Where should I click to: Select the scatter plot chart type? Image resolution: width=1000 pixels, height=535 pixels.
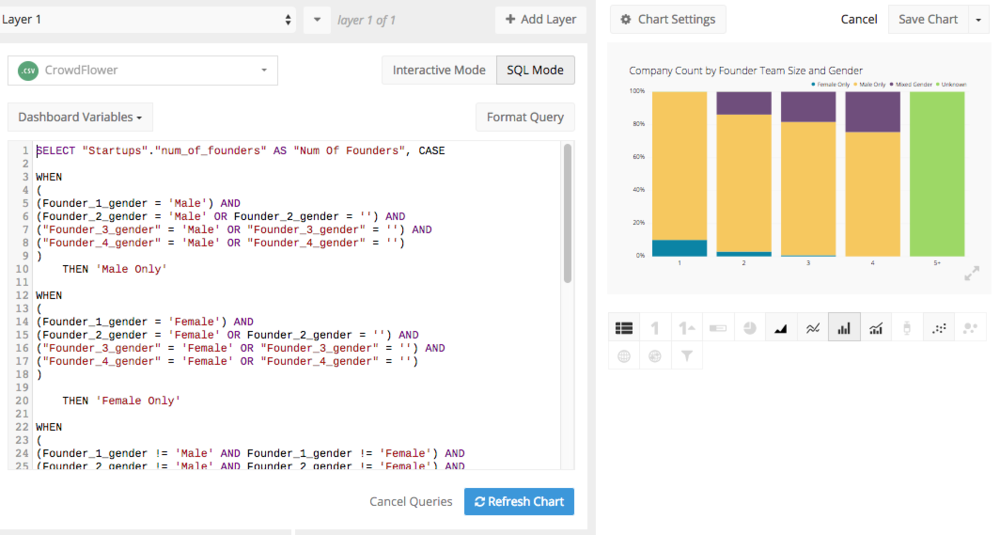click(939, 328)
